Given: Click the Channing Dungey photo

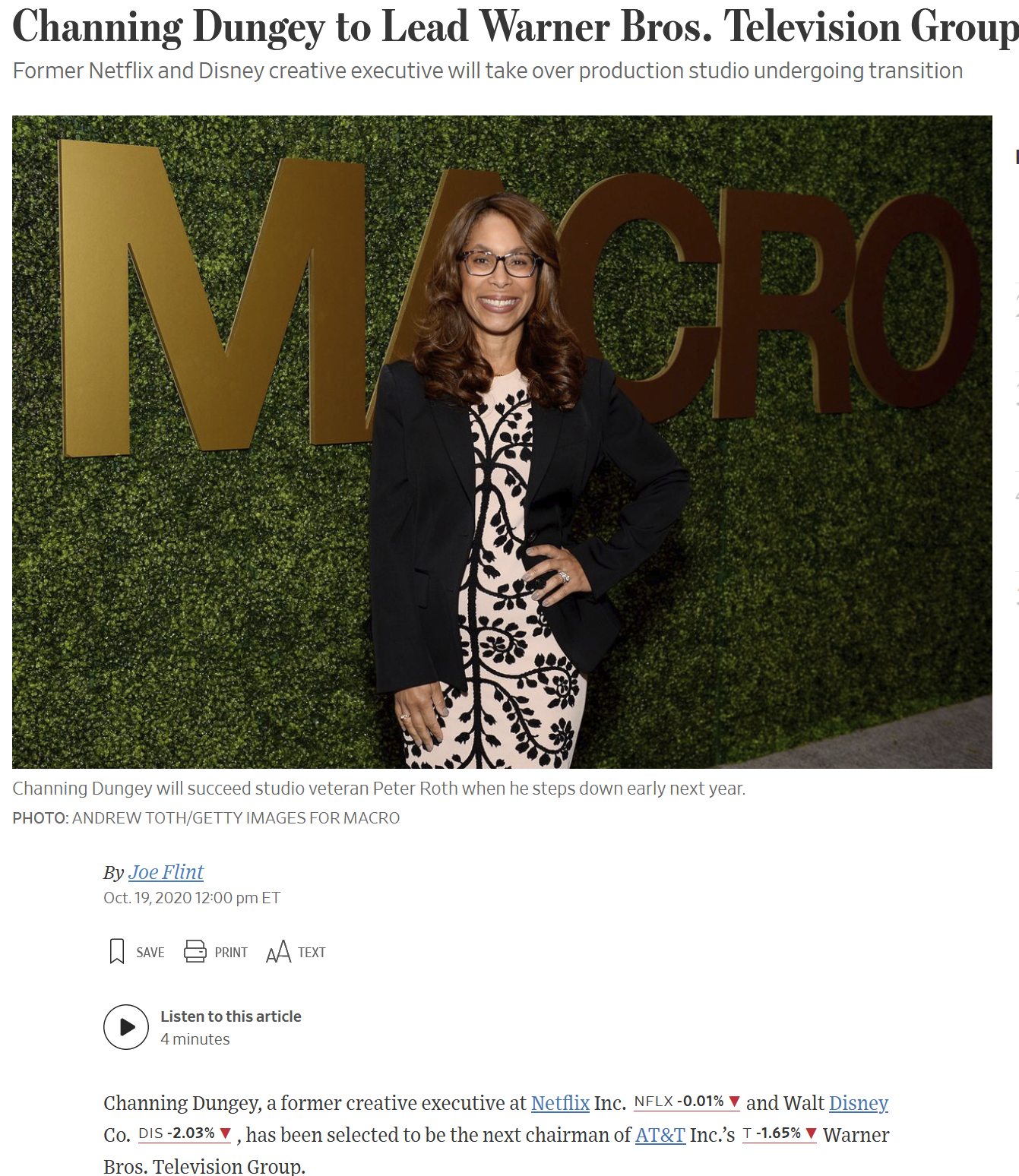Looking at the screenshot, I should tap(502, 442).
